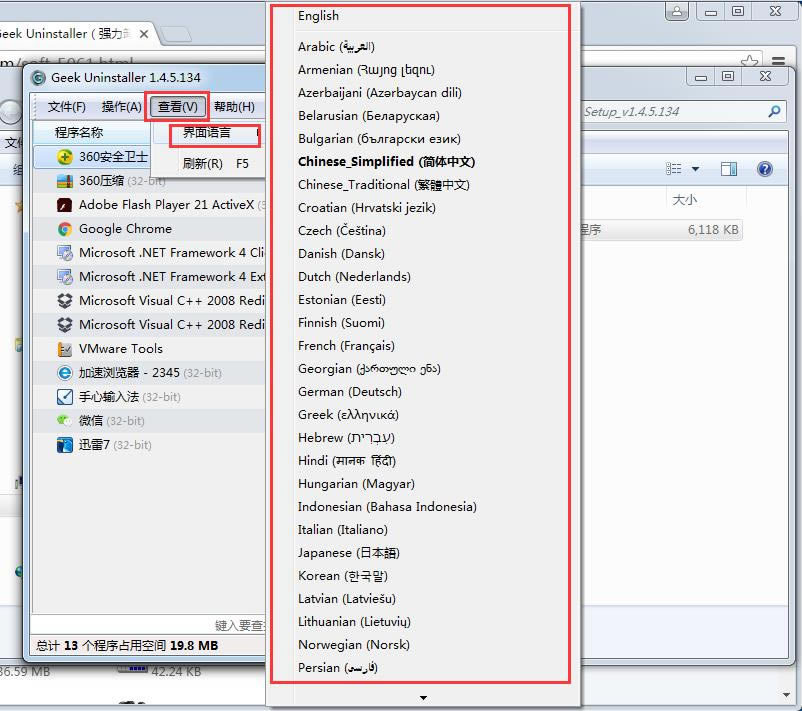This screenshot has width=802, height=711.
Task: Click the 程序名称 column header
Action: [79, 132]
